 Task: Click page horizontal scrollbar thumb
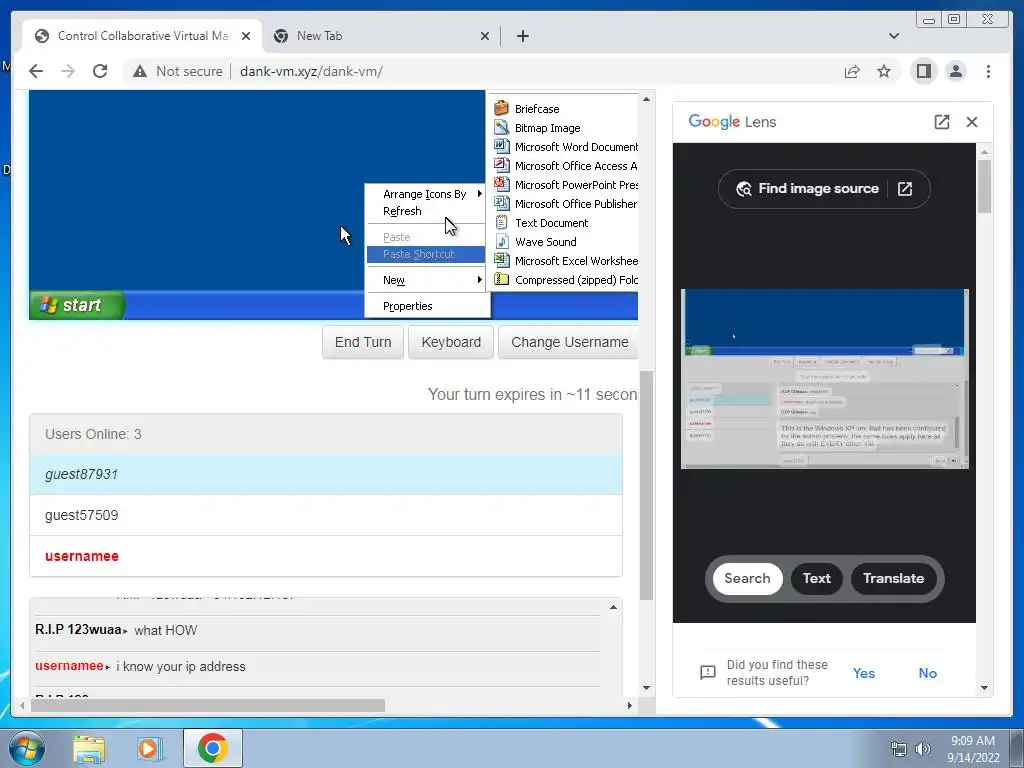click(208, 706)
